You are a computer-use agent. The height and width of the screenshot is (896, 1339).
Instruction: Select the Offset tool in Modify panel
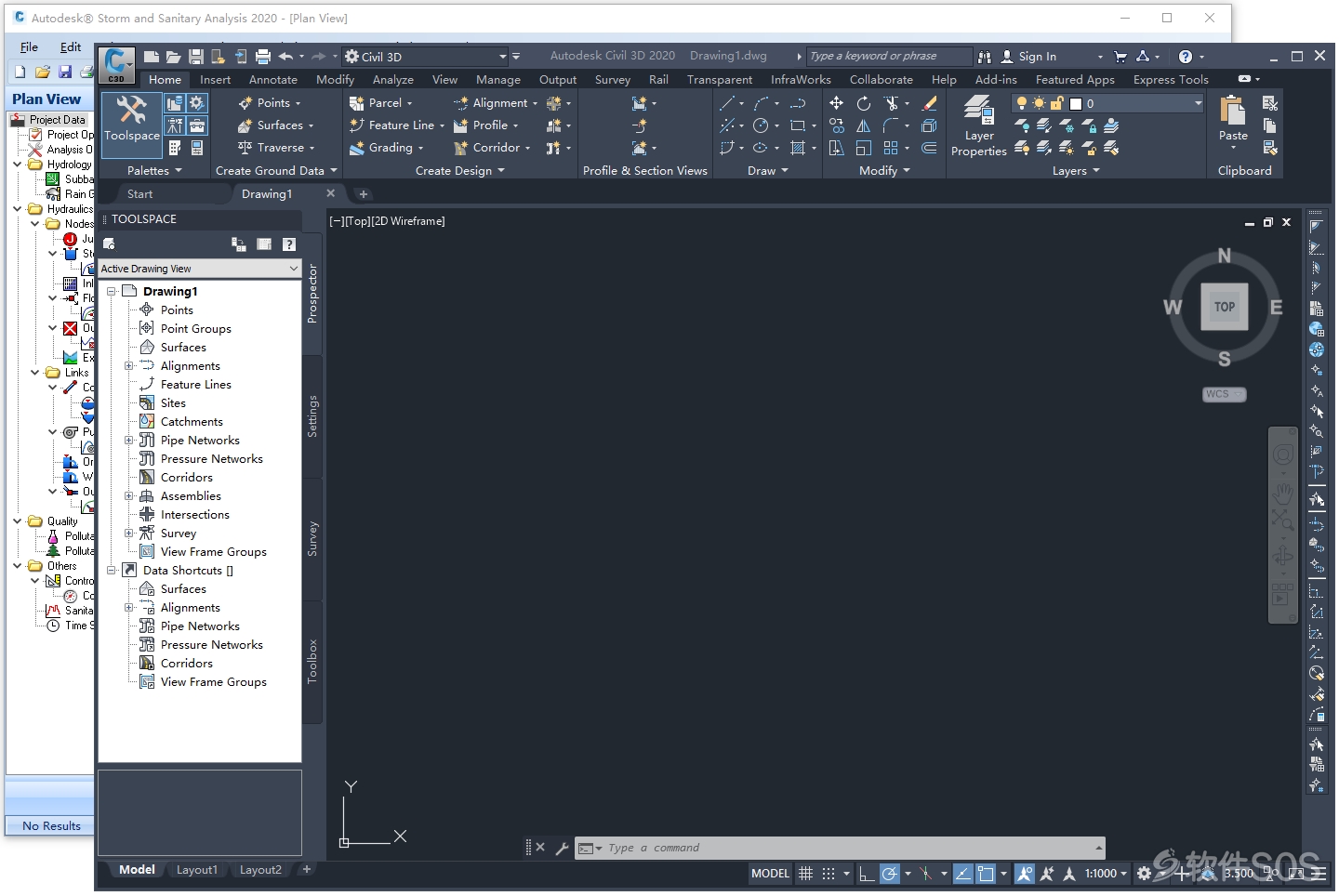tap(928, 148)
